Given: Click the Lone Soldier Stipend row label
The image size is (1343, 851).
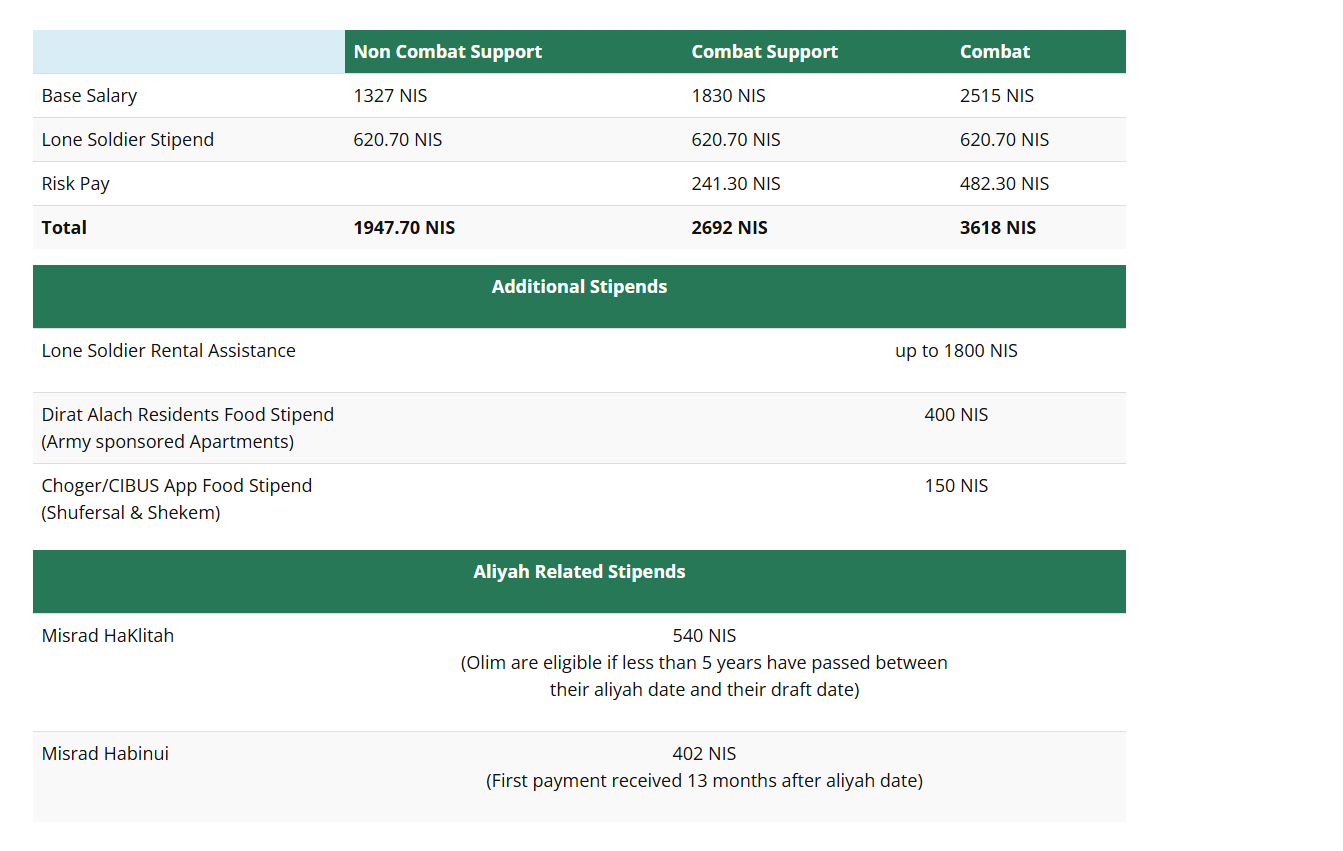Looking at the screenshot, I should click(x=127, y=140).
